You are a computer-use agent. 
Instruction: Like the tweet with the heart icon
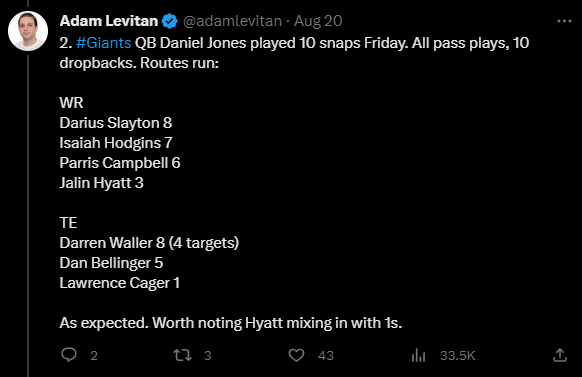tap(297, 355)
